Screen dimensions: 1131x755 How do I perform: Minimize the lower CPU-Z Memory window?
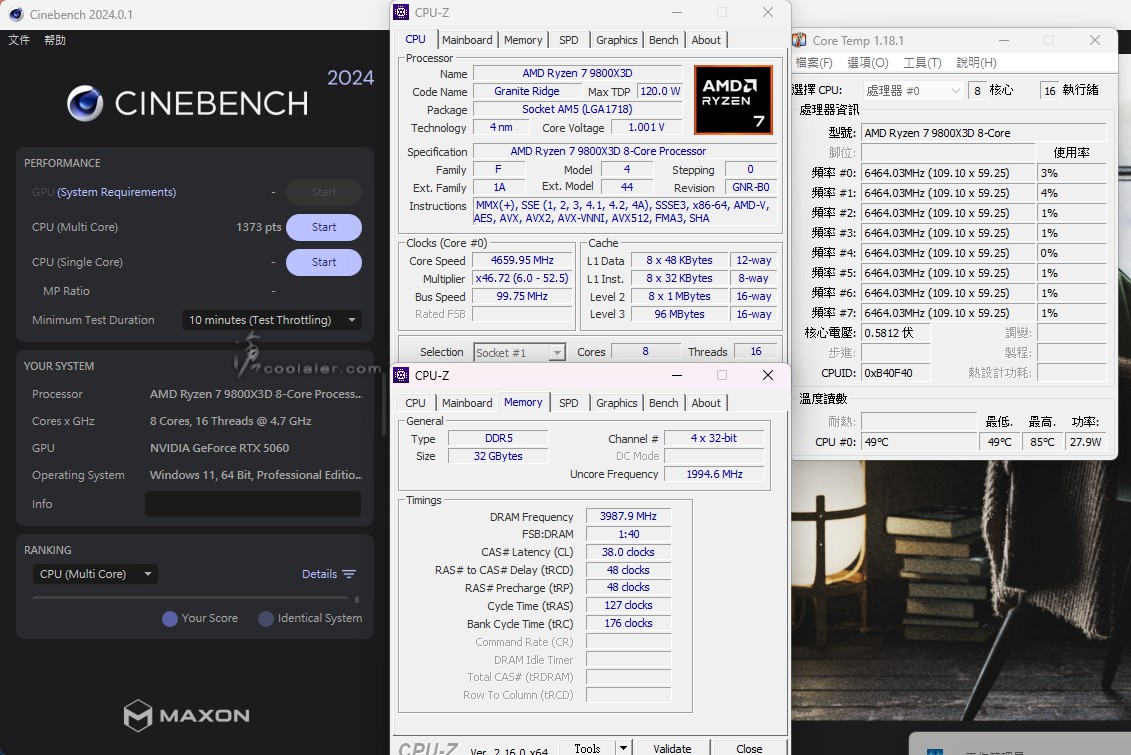tap(677, 375)
